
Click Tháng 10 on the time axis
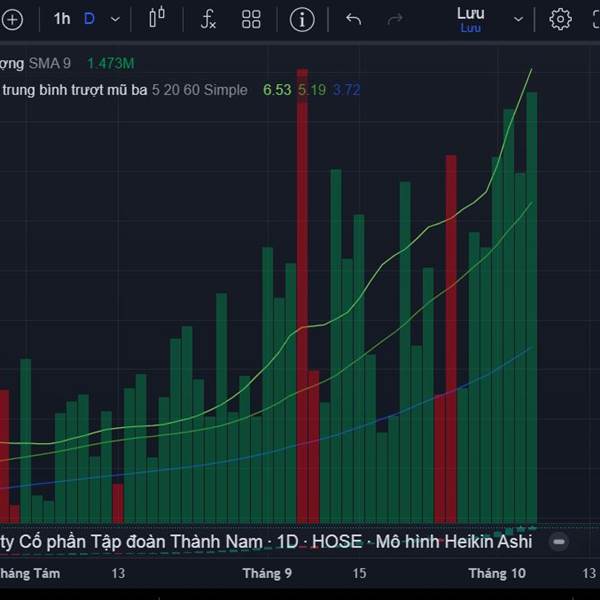coord(497,573)
